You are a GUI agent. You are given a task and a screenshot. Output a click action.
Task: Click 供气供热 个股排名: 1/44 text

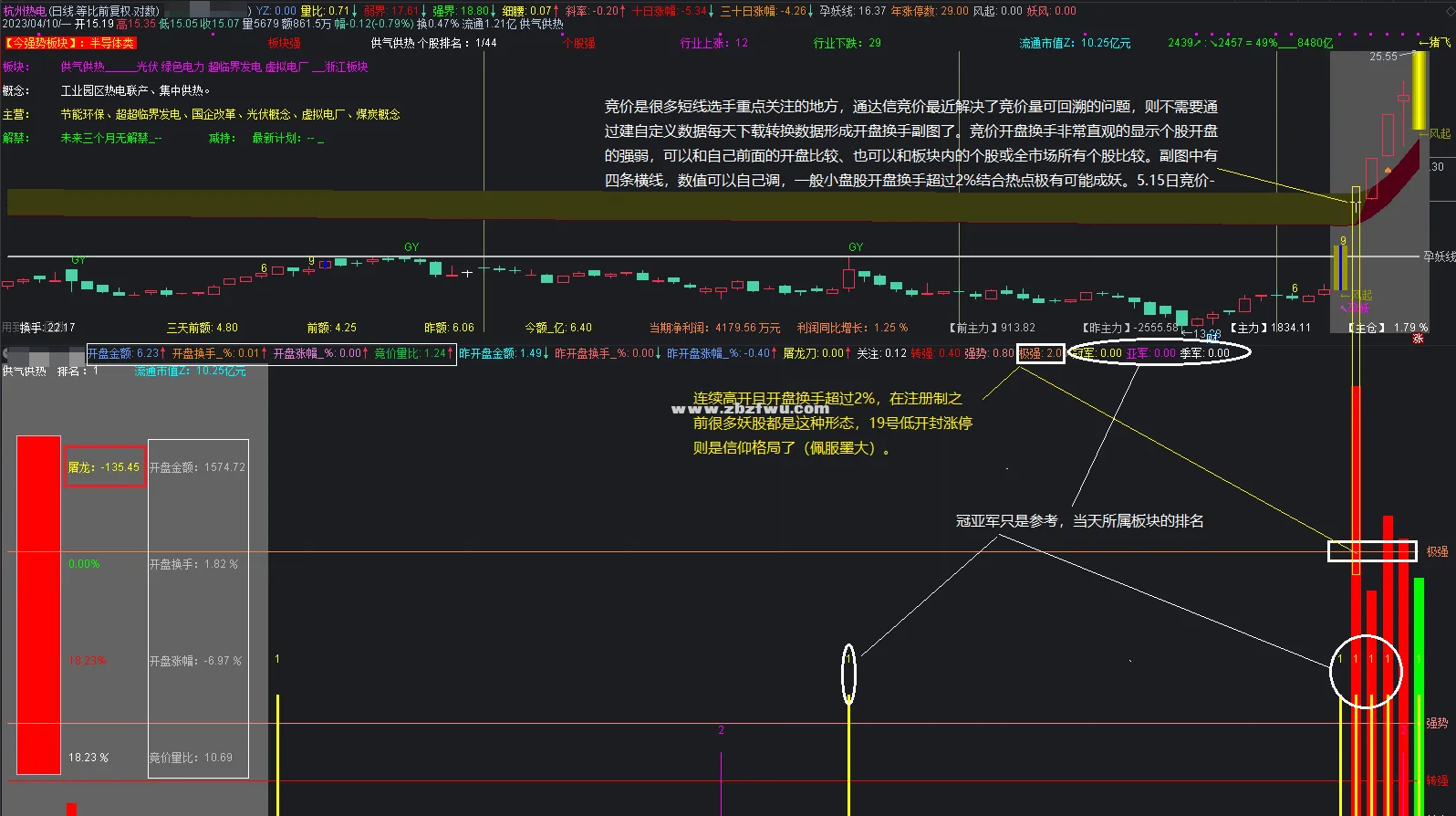tap(433, 43)
